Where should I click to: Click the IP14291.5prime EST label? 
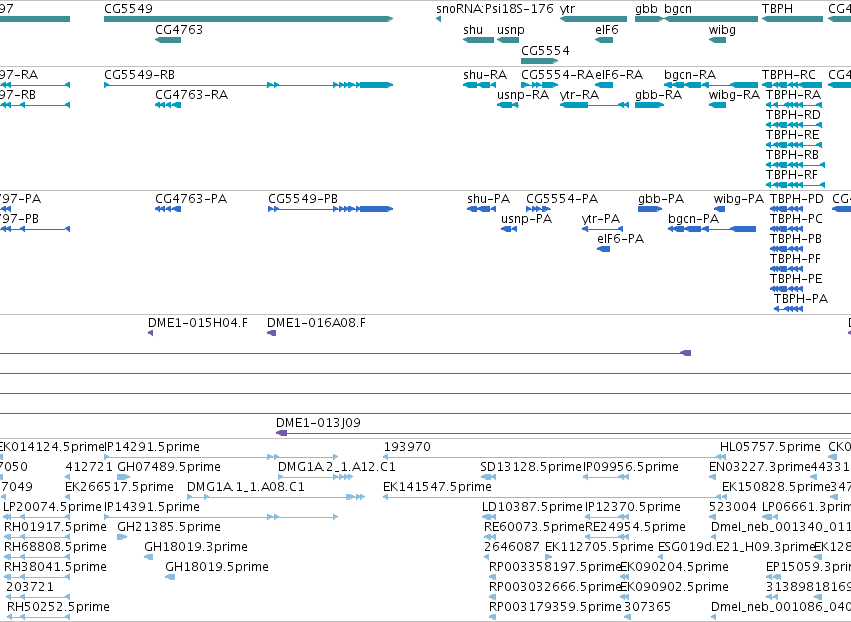(x=151, y=447)
